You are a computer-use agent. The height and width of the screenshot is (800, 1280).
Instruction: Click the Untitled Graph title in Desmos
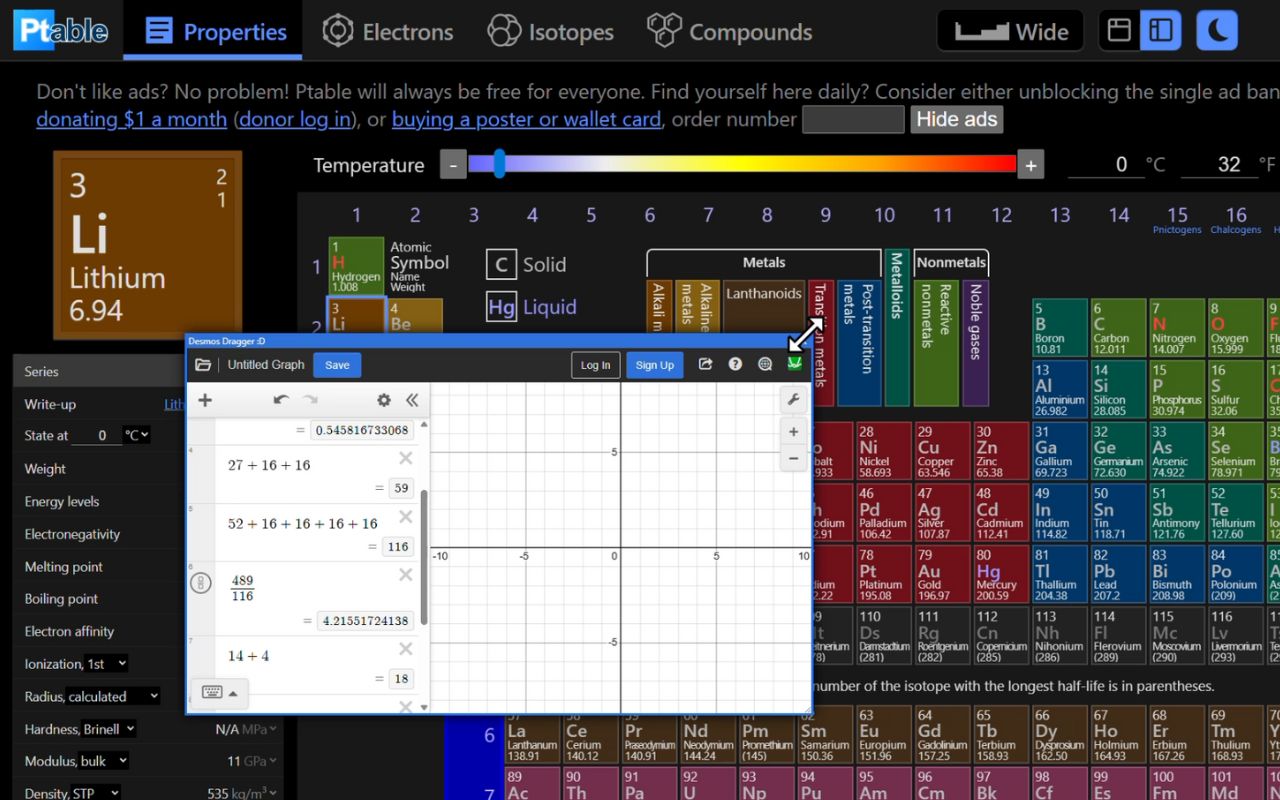(x=266, y=365)
